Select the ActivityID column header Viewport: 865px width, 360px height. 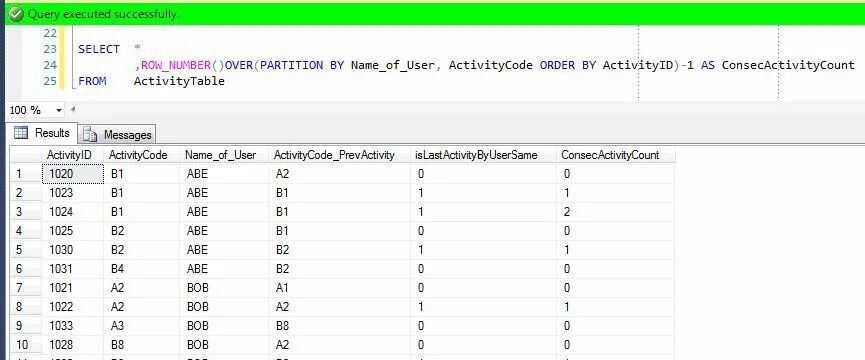coord(73,155)
